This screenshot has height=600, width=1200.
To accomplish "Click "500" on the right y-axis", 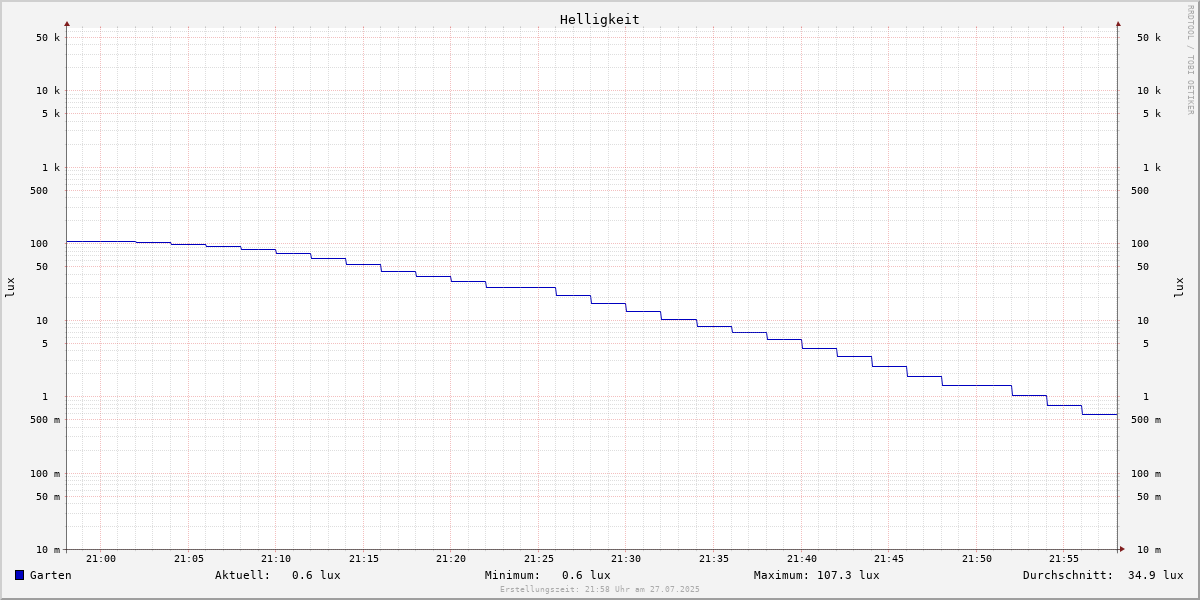I will (x=1140, y=191).
